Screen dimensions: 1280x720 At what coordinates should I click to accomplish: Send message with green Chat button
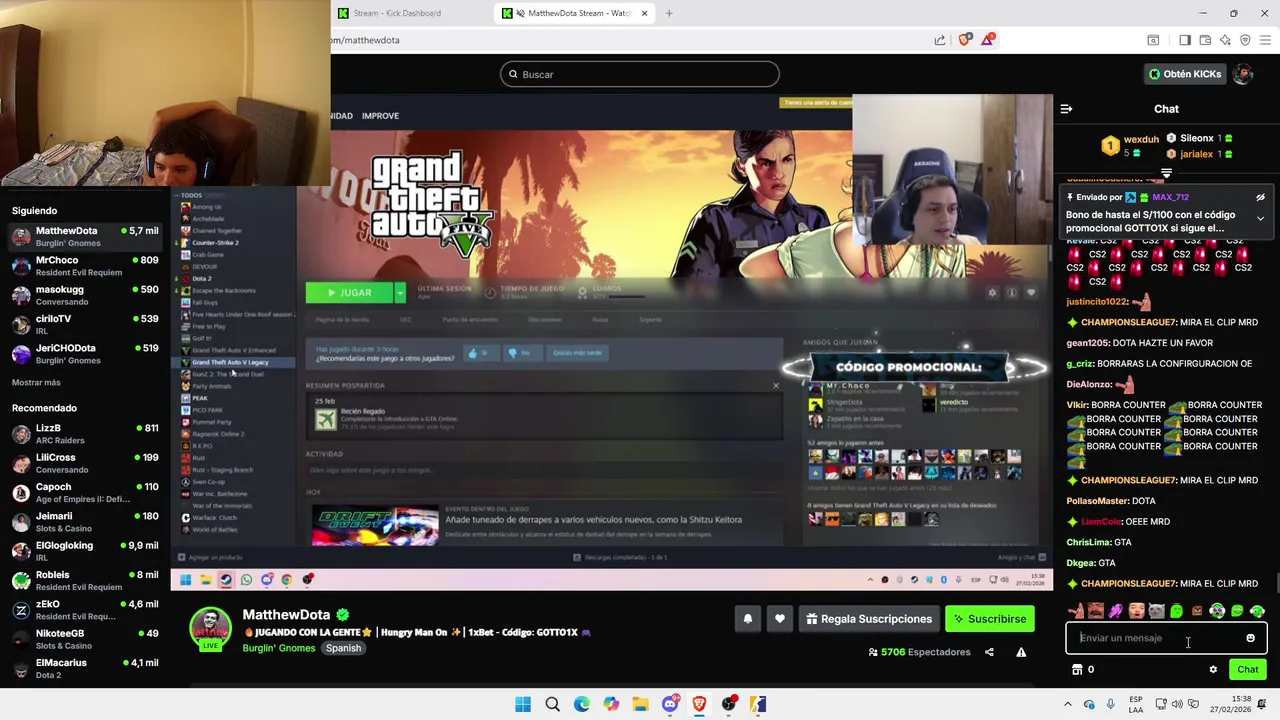(x=1248, y=670)
